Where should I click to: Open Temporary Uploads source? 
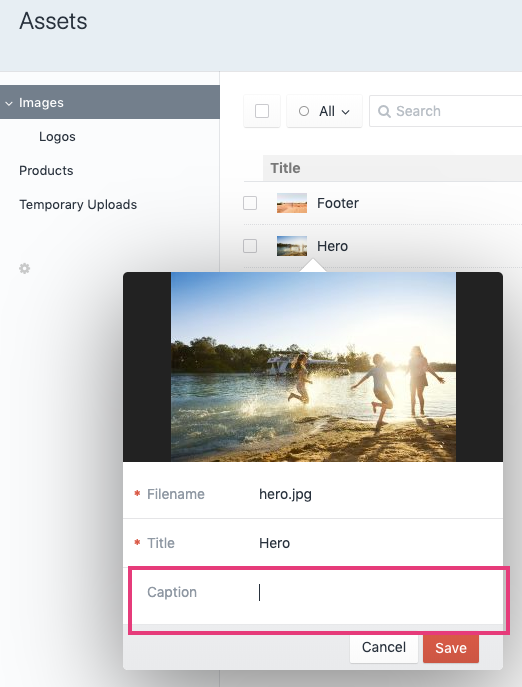(78, 205)
